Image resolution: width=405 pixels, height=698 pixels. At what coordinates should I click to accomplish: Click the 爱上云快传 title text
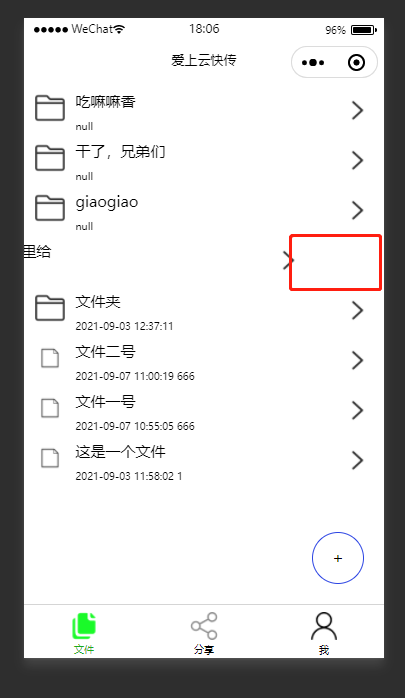click(204, 60)
